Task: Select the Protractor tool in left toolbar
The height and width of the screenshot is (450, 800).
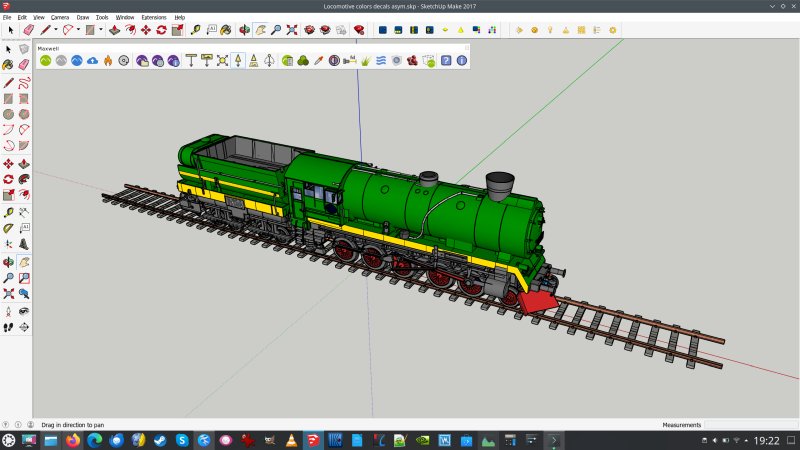Action: [8, 228]
